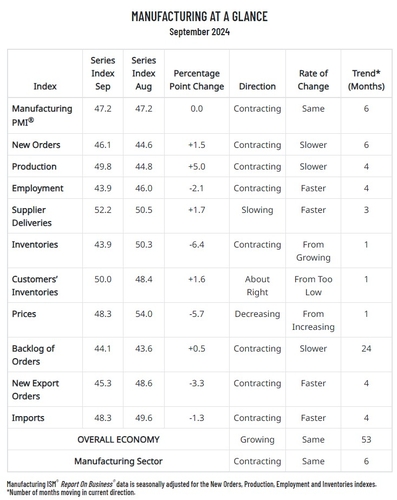This screenshot has width=397, height=500.
Task: Select the Trend* (Months) column header
Action: tap(366, 80)
